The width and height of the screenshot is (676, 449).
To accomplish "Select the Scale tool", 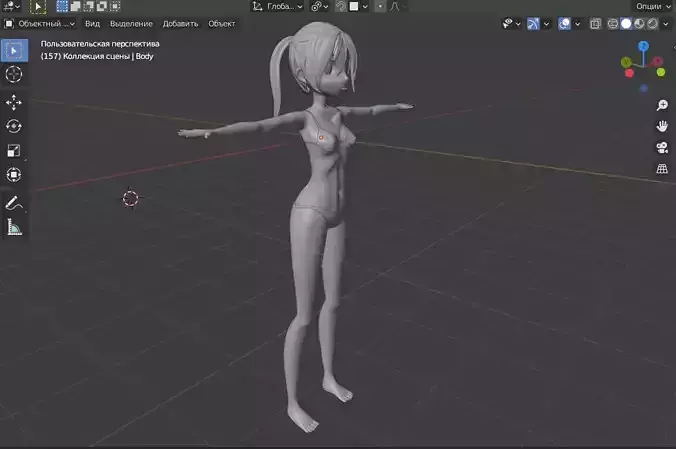I will (x=14, y=151).
